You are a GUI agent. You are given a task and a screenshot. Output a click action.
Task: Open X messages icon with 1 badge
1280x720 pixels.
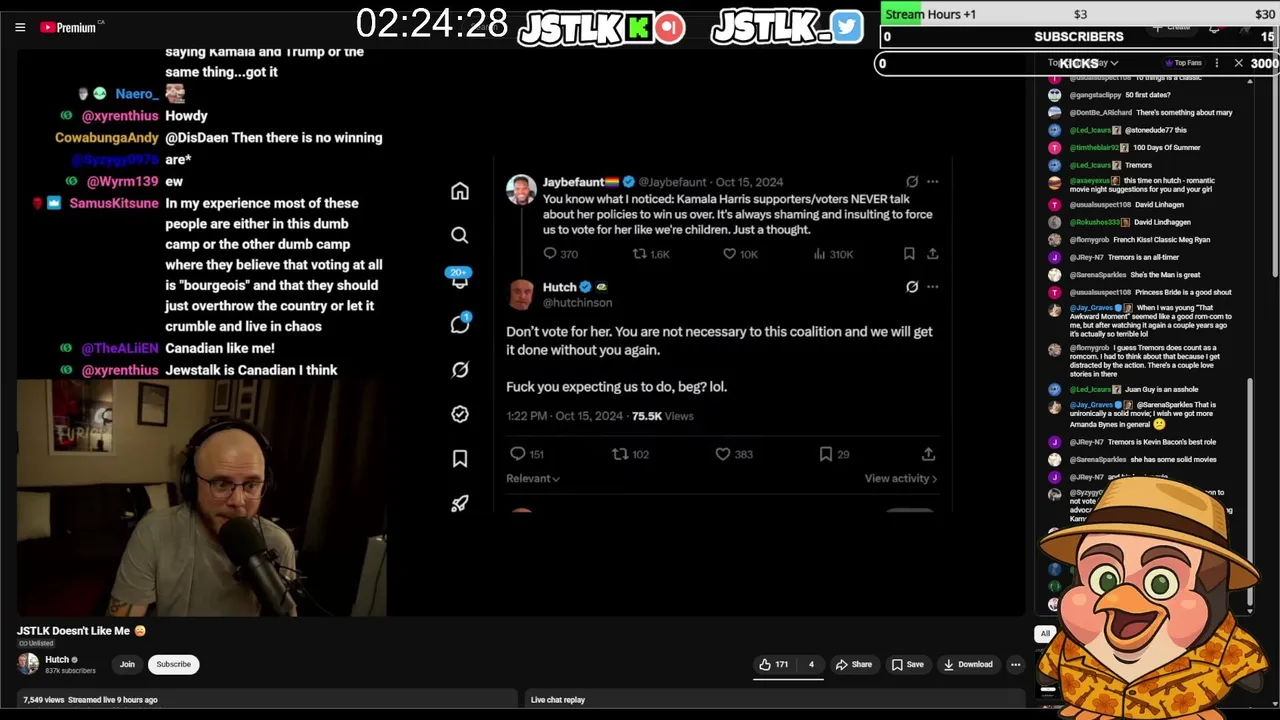click(459, 323)
